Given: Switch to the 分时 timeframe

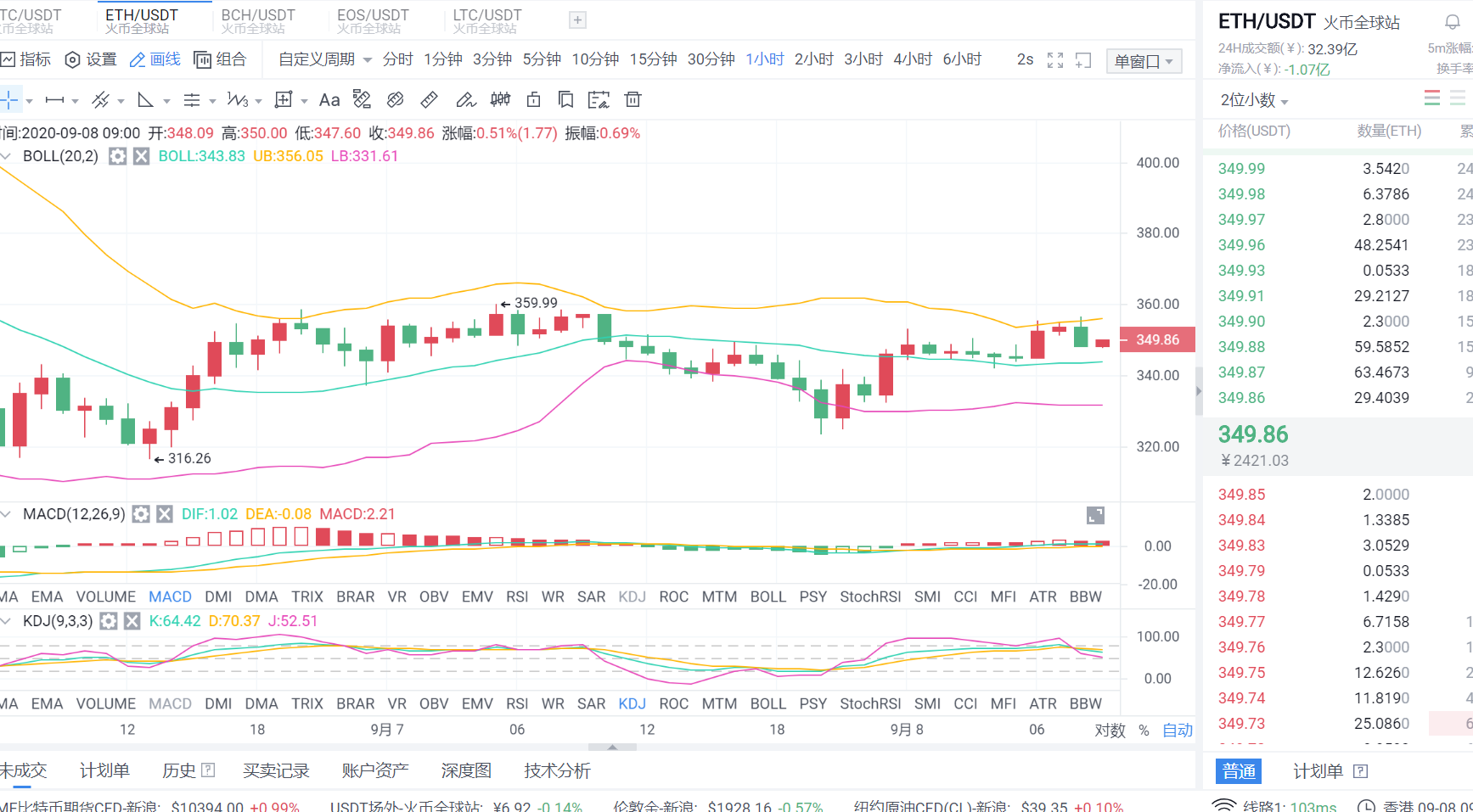Looking at the screenshot, I should (397, 59).
